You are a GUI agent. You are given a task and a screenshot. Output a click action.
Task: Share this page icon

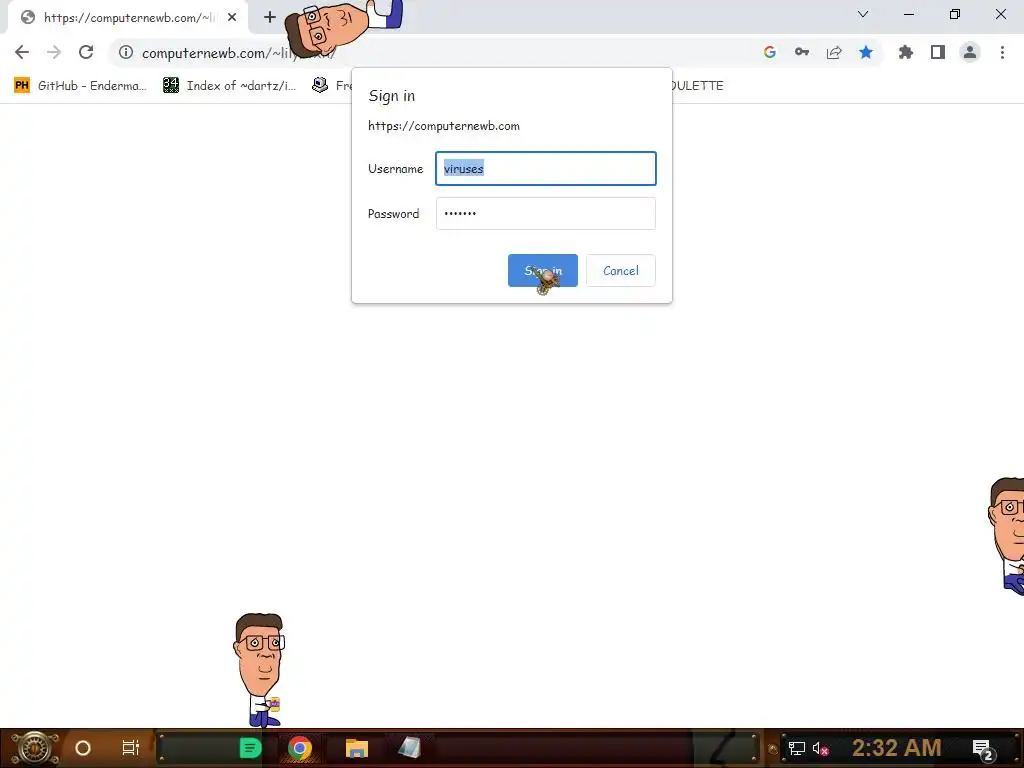(834, 52)
